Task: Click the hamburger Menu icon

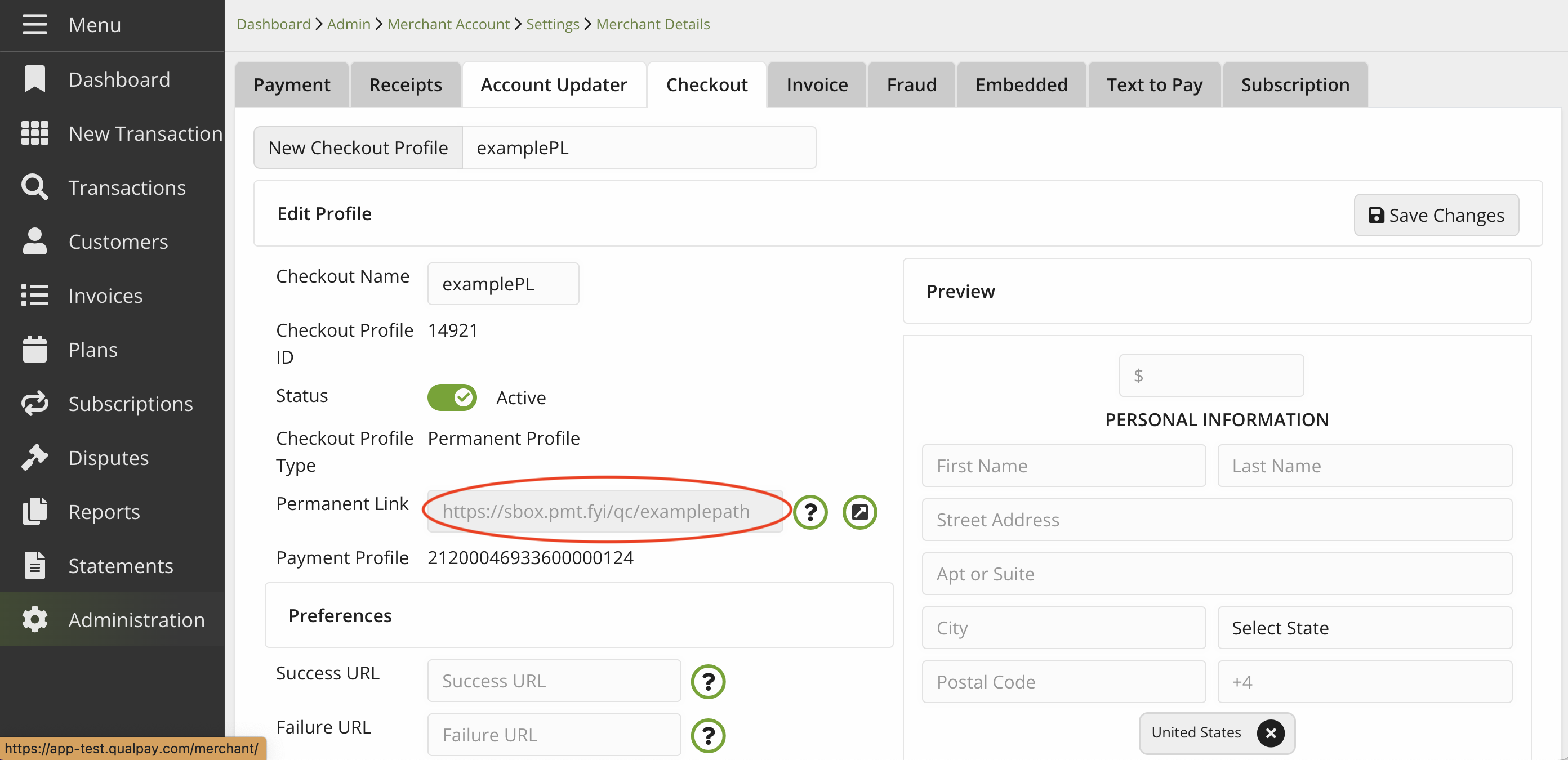Action: tap(35, 24)
